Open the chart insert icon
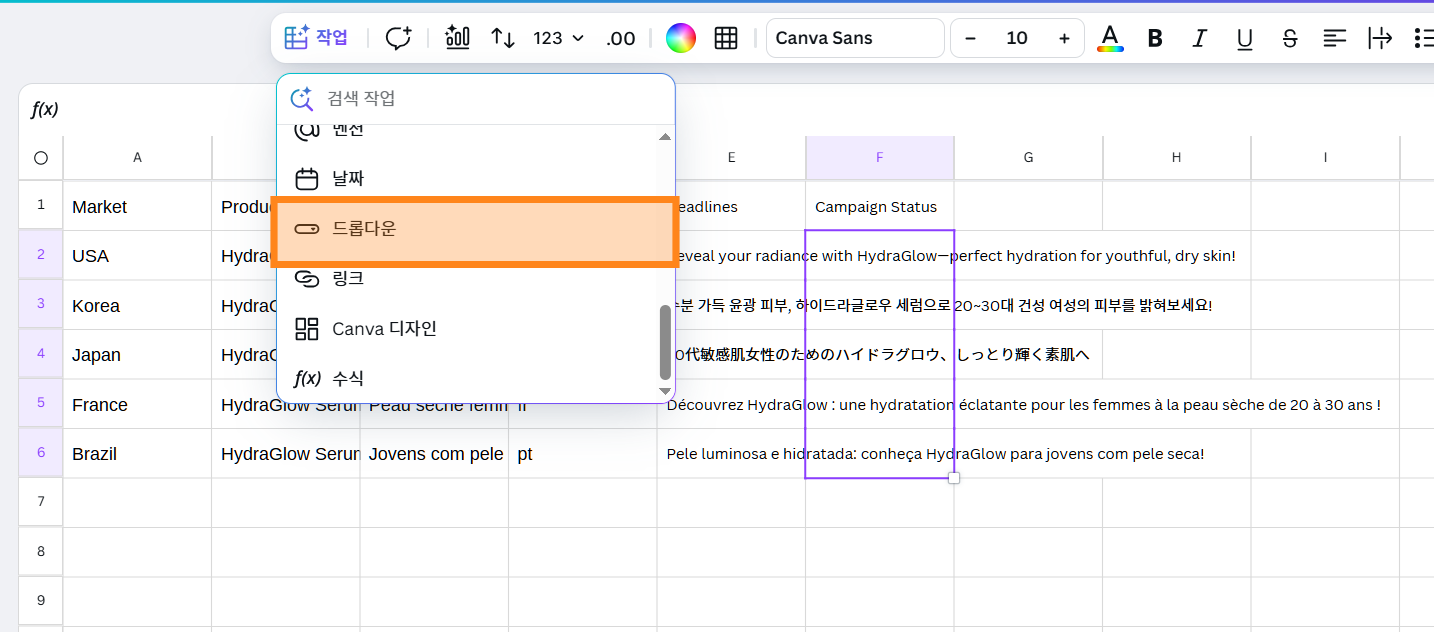This screenshot has width=1434, height=632. tap(457, 38)
